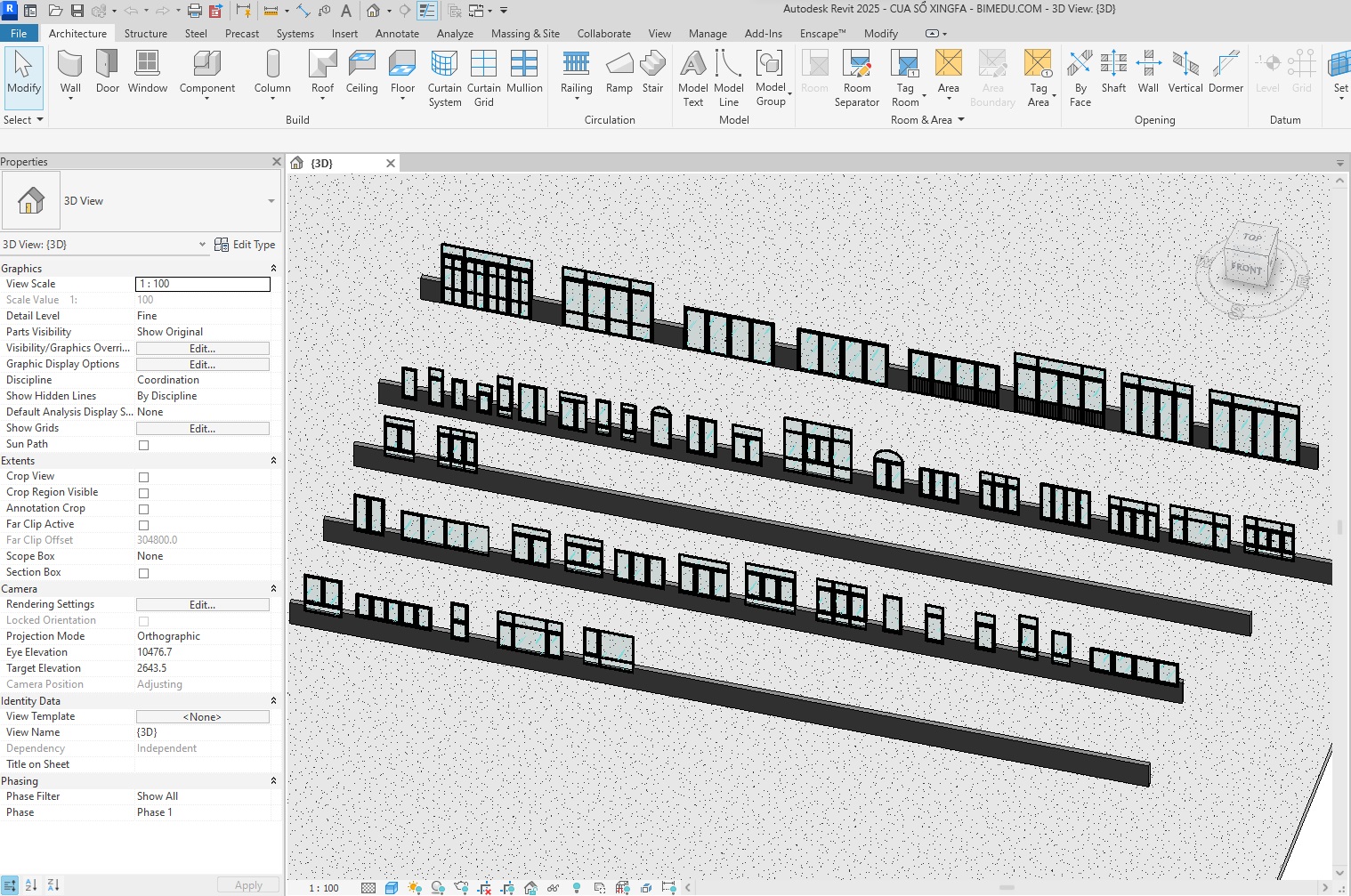Expand the Room & Area panel dropdown
Image resolution: width=1351 pixels, height=896 pixels.
point(961,120)
